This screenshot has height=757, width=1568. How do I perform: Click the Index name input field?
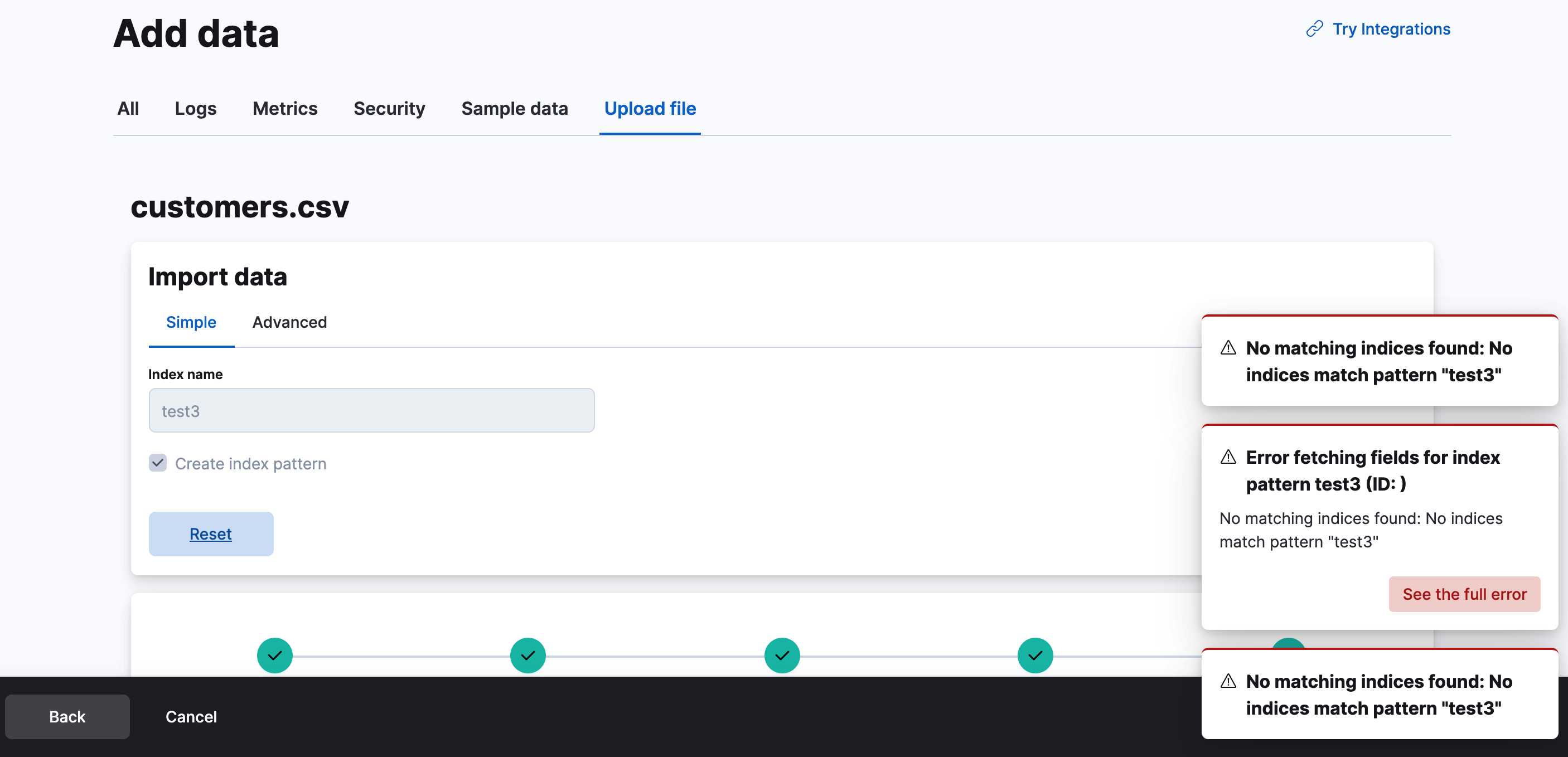pyautogui.click(x=371, y=411)
